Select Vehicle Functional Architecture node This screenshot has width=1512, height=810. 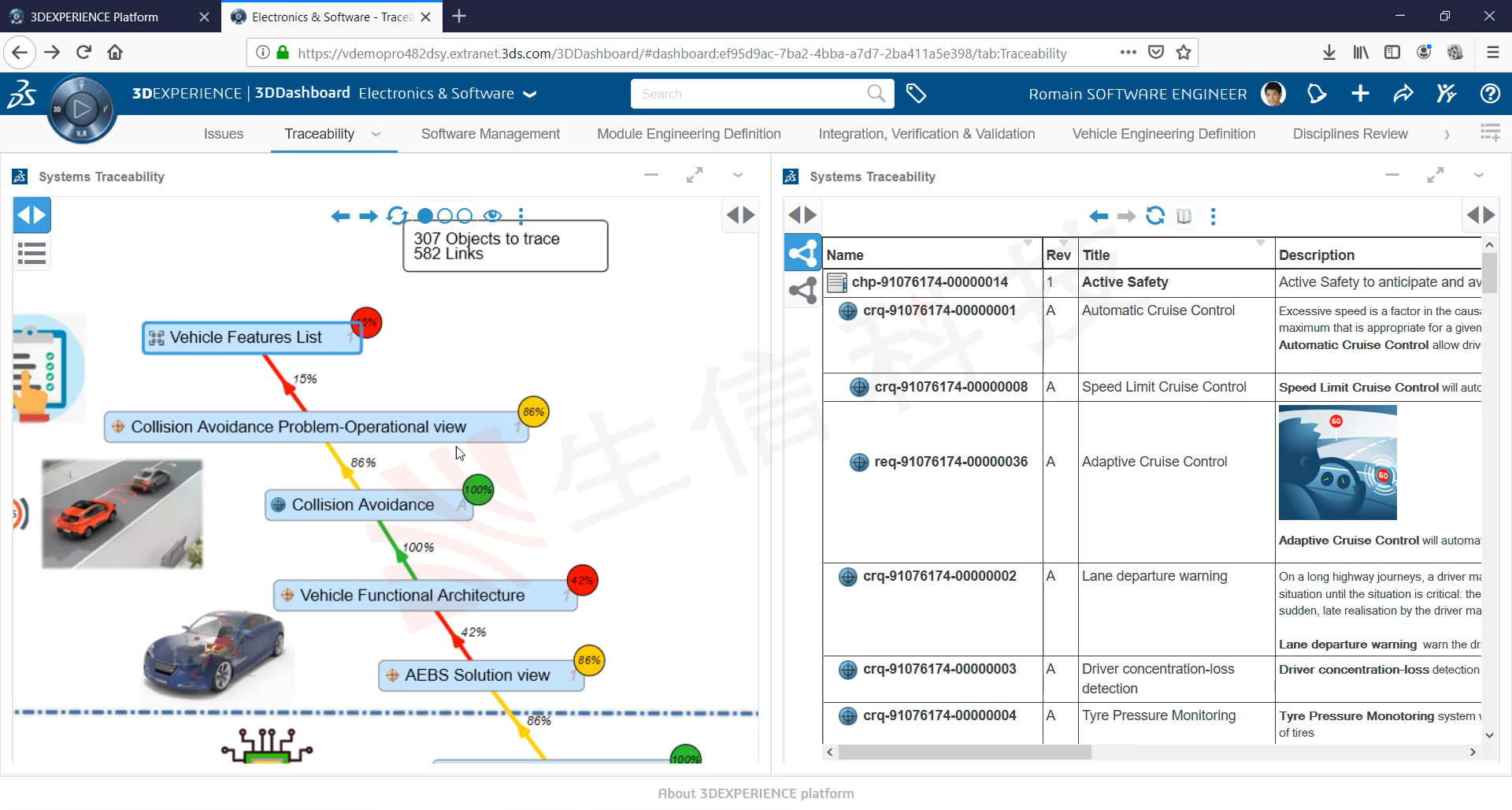(425, 596)
